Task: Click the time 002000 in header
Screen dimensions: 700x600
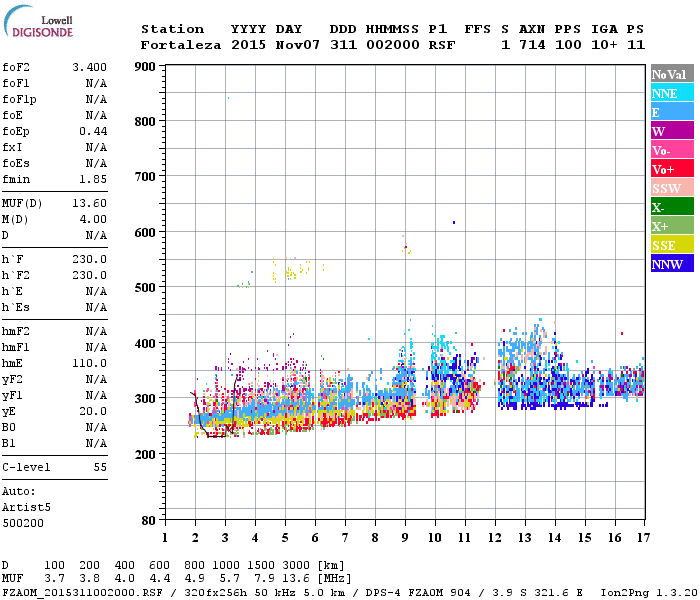Action: click(x=392, y=45)
